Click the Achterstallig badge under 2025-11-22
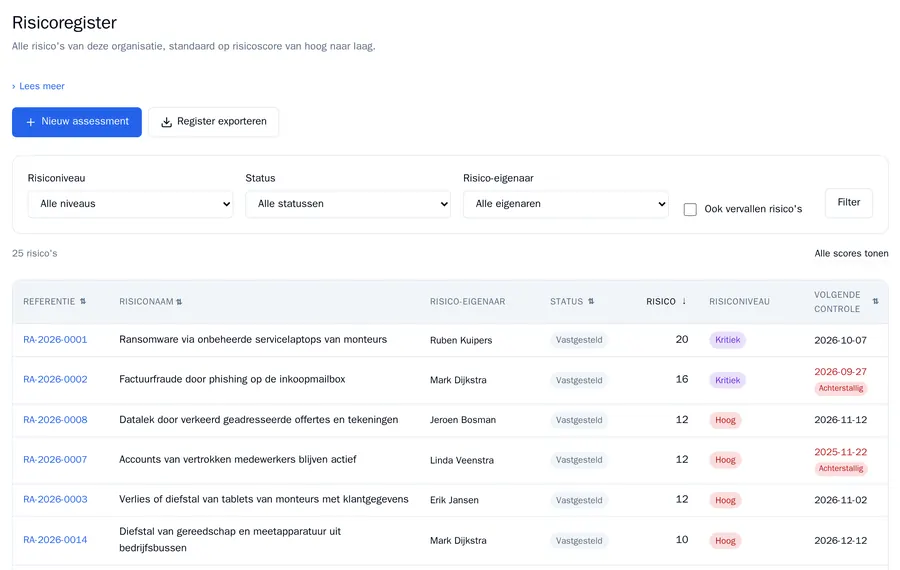 point(840,468)
